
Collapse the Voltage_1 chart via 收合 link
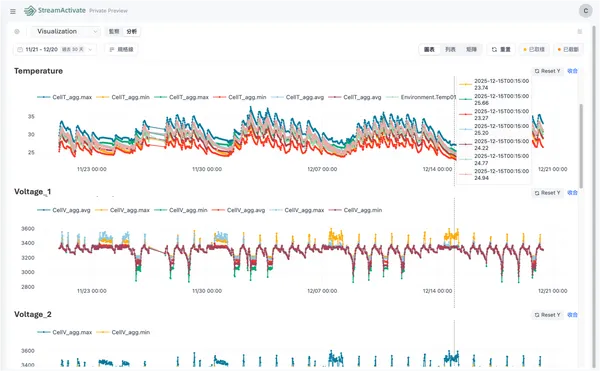(x=572, y=193)
